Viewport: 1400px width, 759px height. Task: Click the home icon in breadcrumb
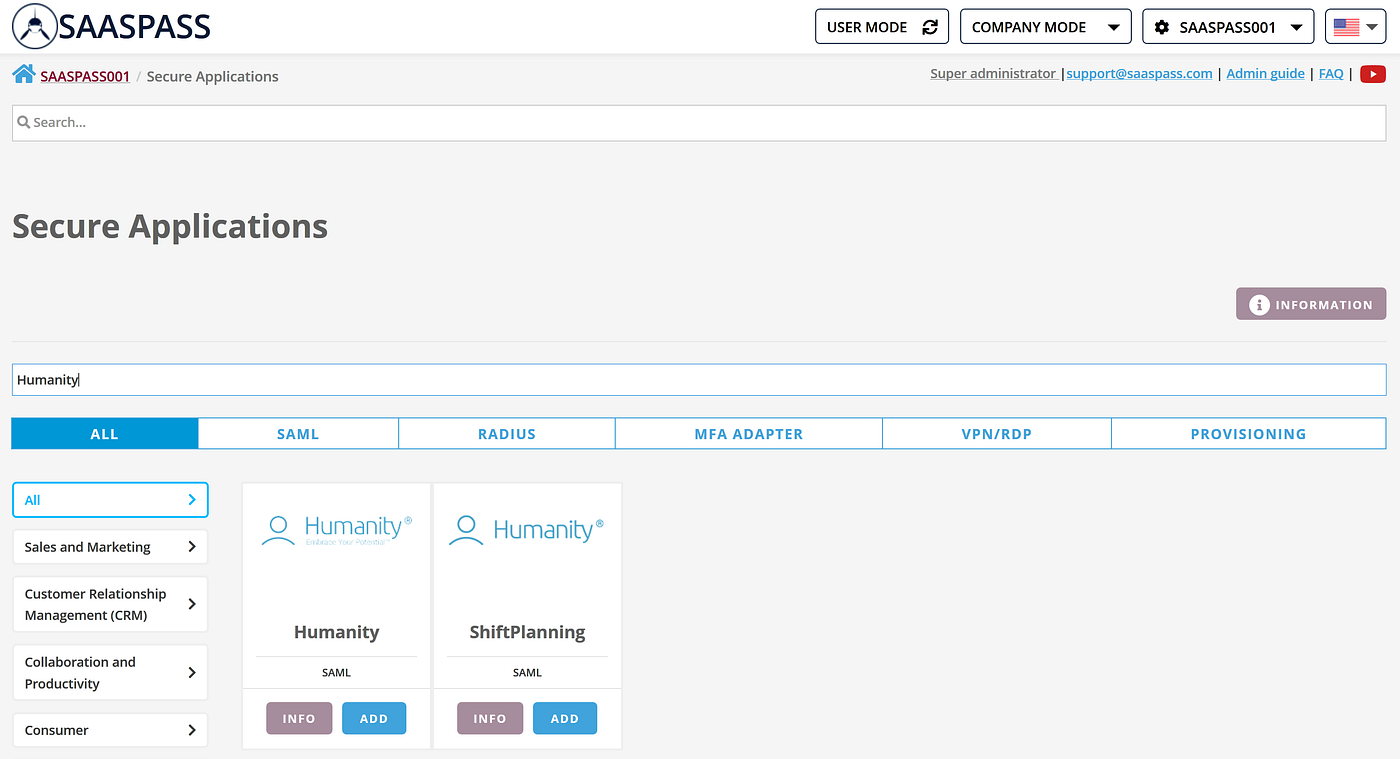pos(23,74)
